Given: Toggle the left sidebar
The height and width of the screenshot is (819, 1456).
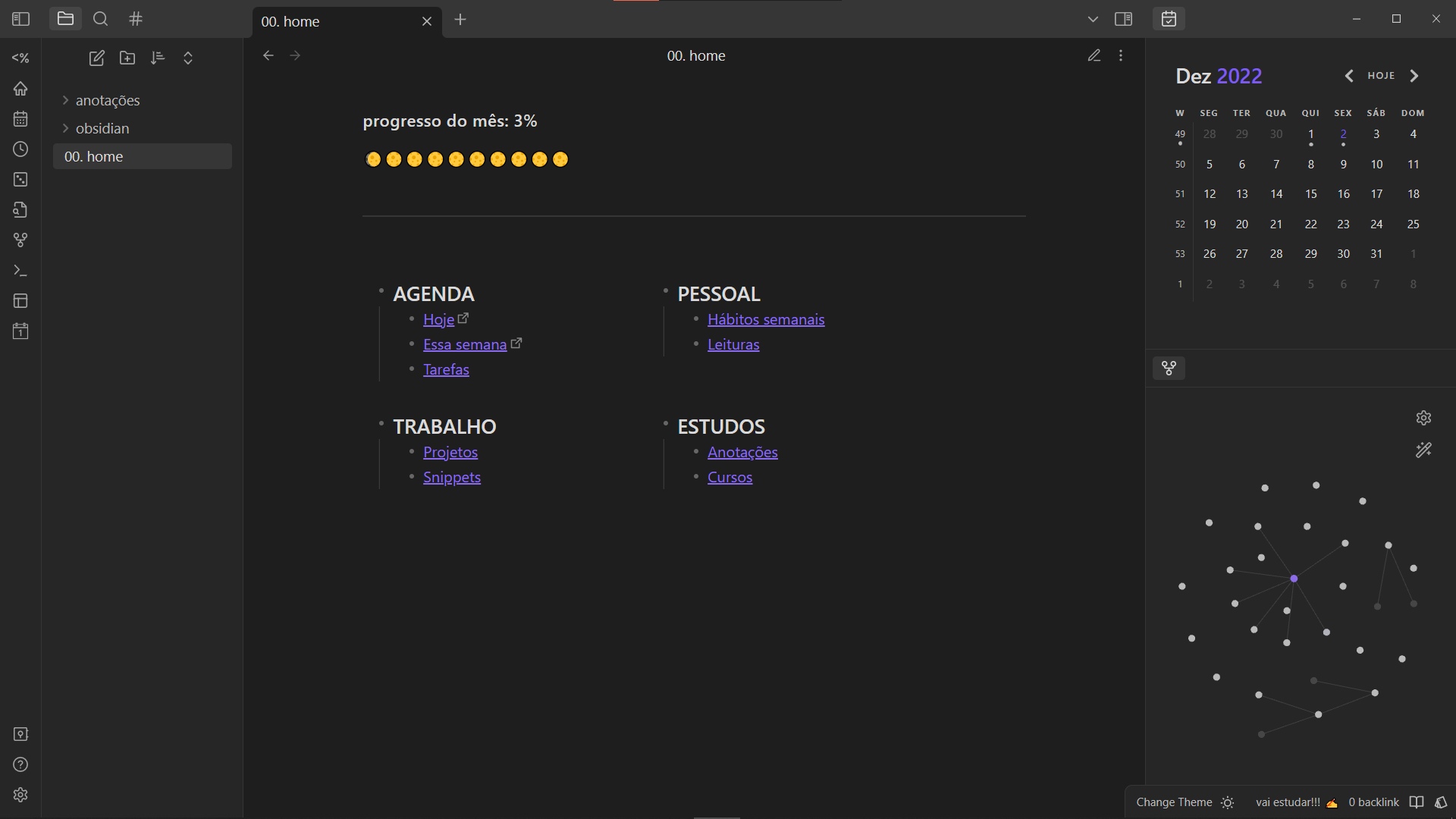Looking at the screenshot, I should pyautogui.click(x=20, y=19).
